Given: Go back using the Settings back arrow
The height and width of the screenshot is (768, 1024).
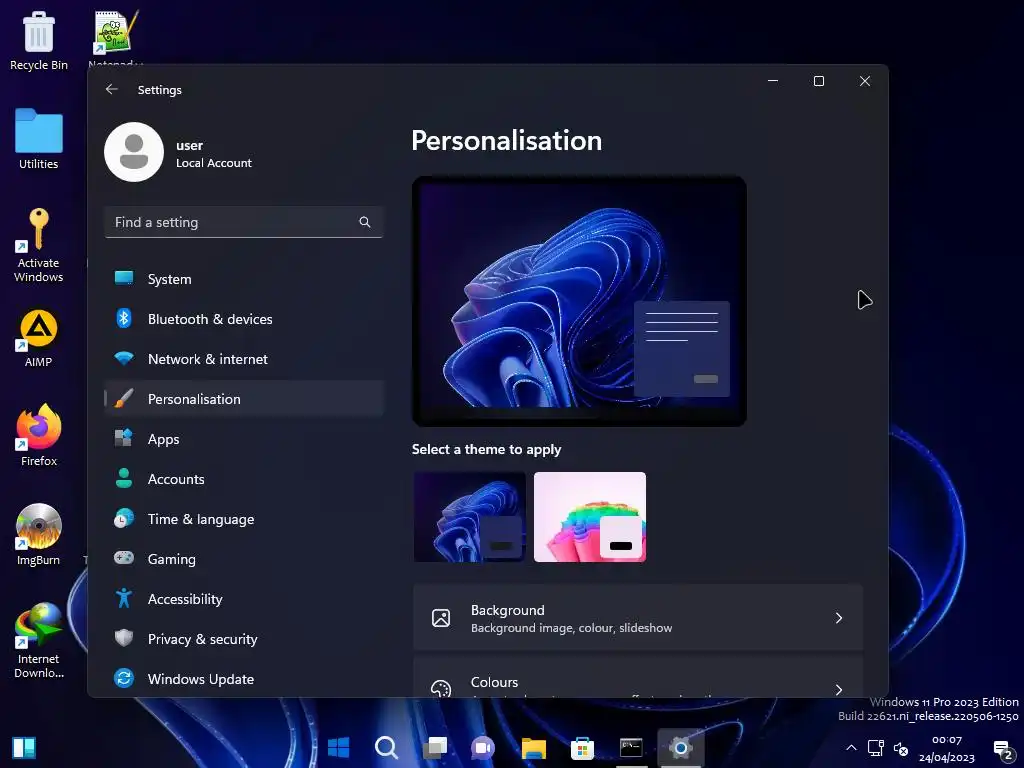Looking at the screenshot, I should [112, 89].
